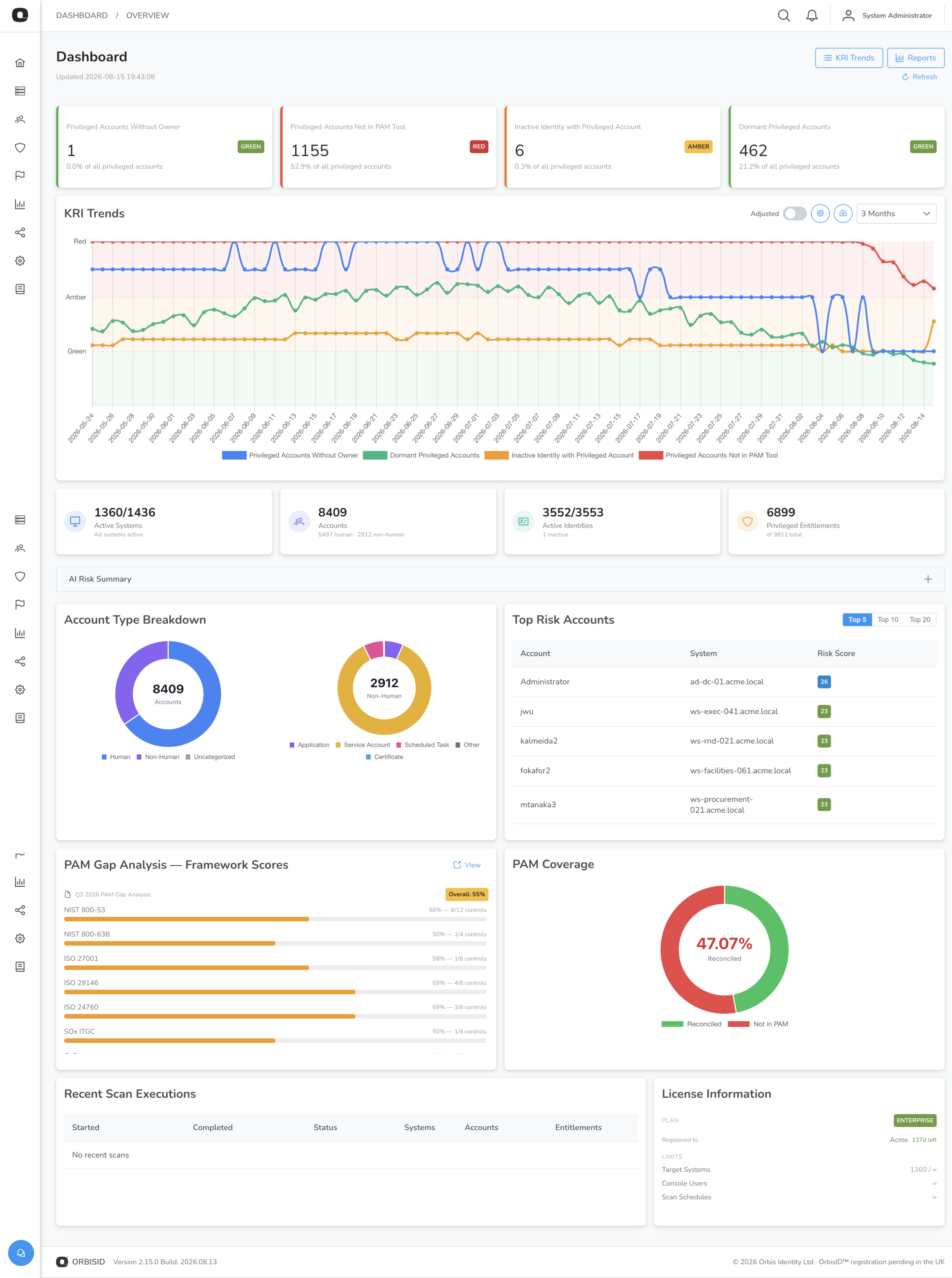The width and height of the screenshot is (952, 1278).
Task: Click the DASHBOARD breadcrumb
Action: point(82,16)
